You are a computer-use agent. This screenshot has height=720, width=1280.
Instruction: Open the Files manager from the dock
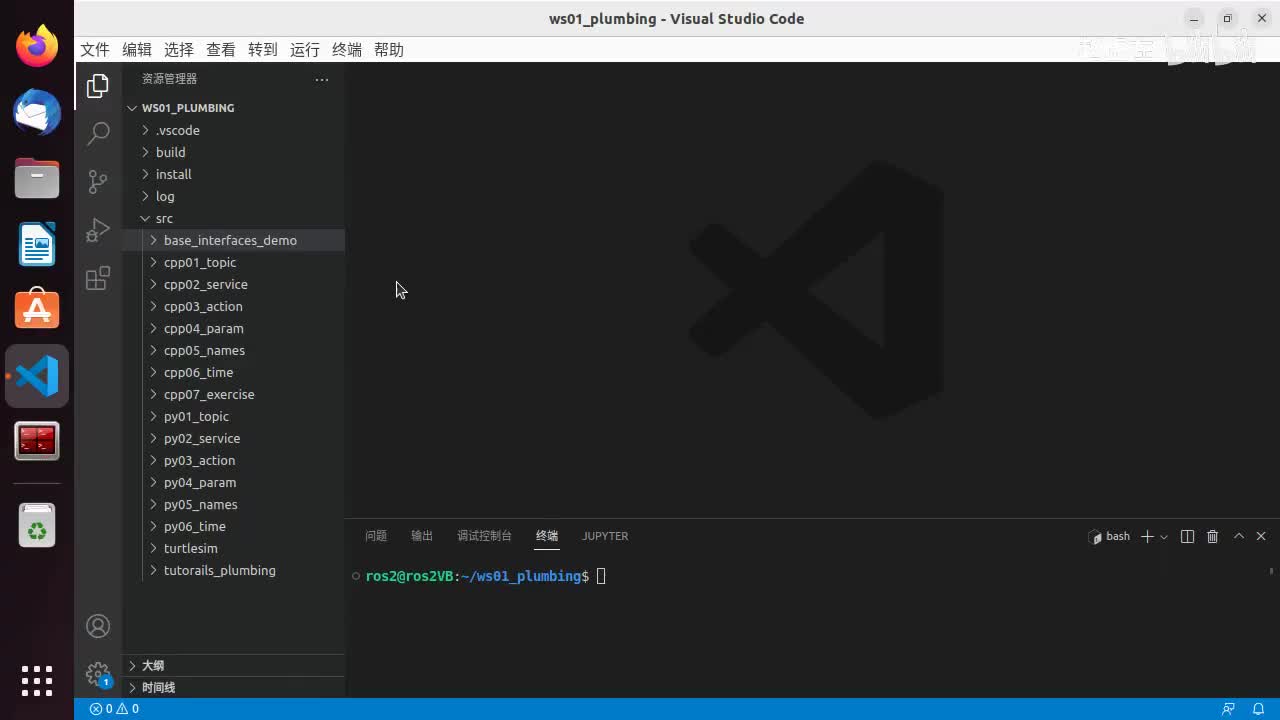(x=37, y=178)
